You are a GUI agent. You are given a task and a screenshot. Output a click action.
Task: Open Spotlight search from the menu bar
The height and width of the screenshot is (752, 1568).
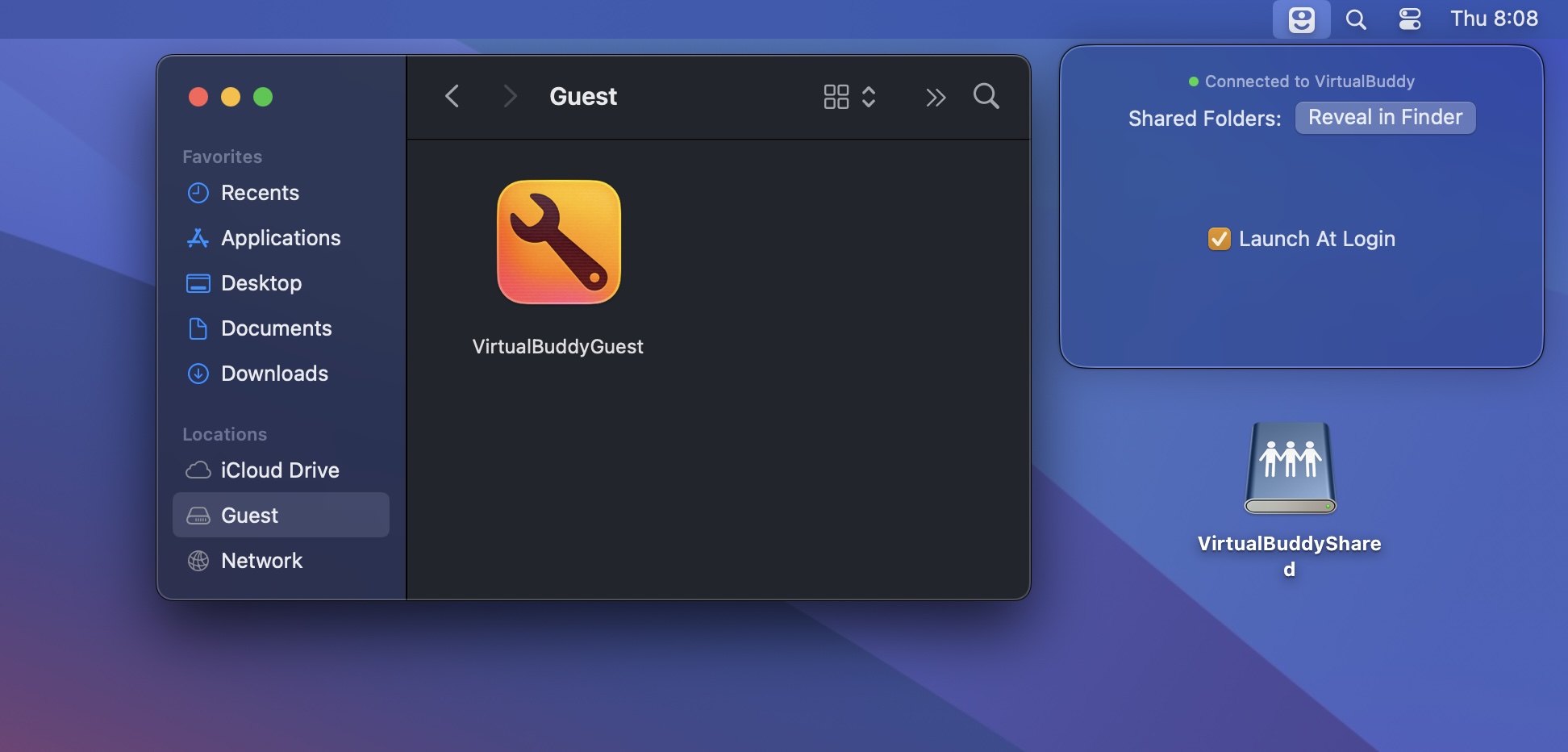[1356, 19]
